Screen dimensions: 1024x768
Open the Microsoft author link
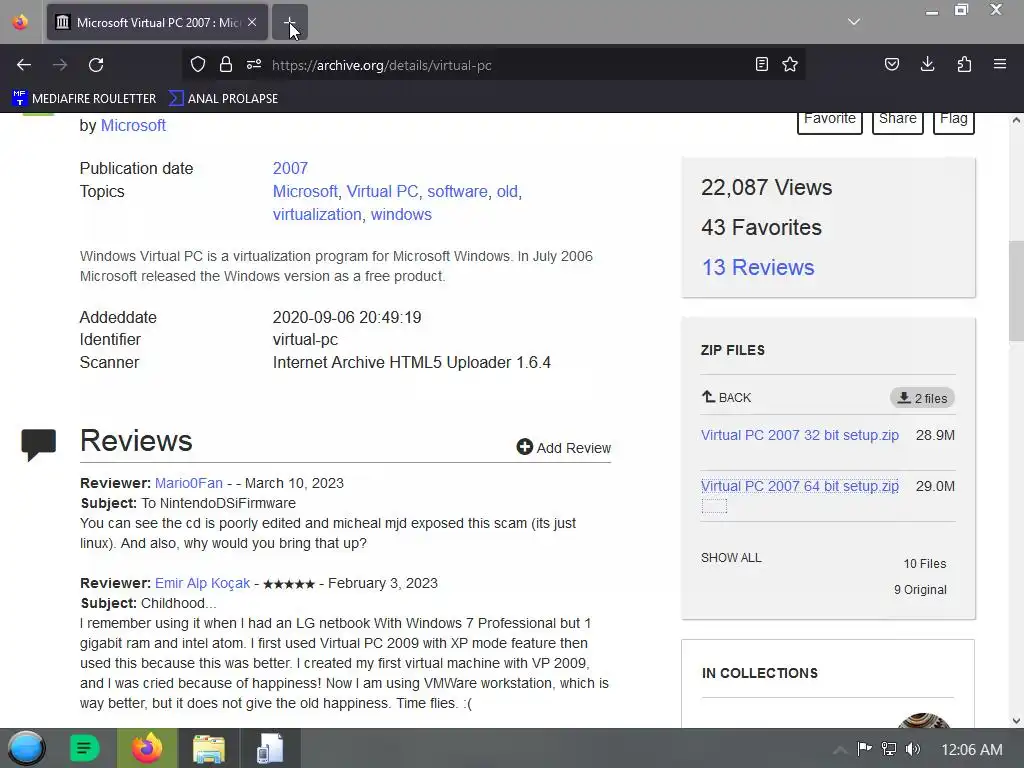pos(133,125)
